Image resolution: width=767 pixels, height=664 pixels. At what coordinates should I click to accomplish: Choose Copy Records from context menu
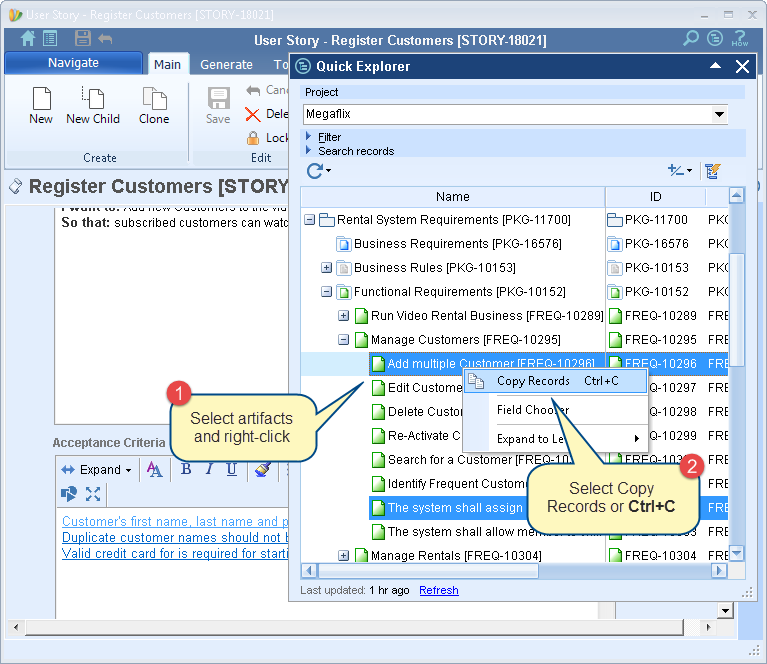(x=555, y=381)
